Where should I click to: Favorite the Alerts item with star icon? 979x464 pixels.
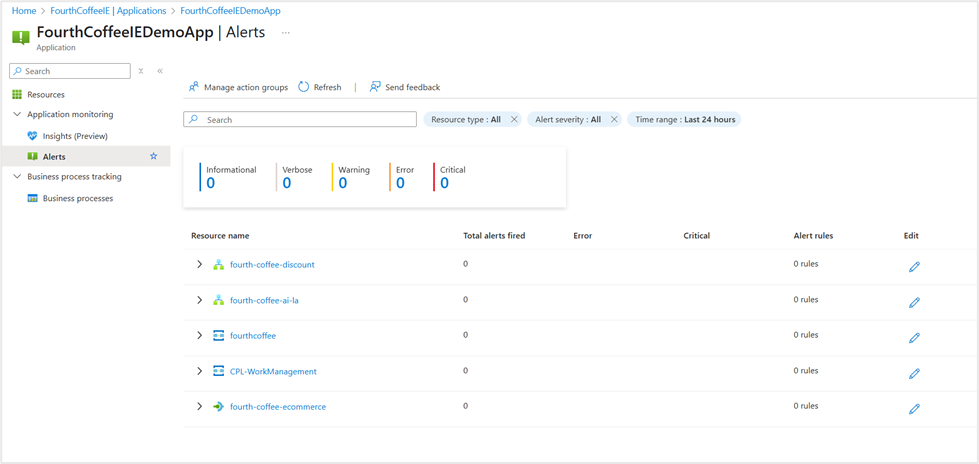153,157
